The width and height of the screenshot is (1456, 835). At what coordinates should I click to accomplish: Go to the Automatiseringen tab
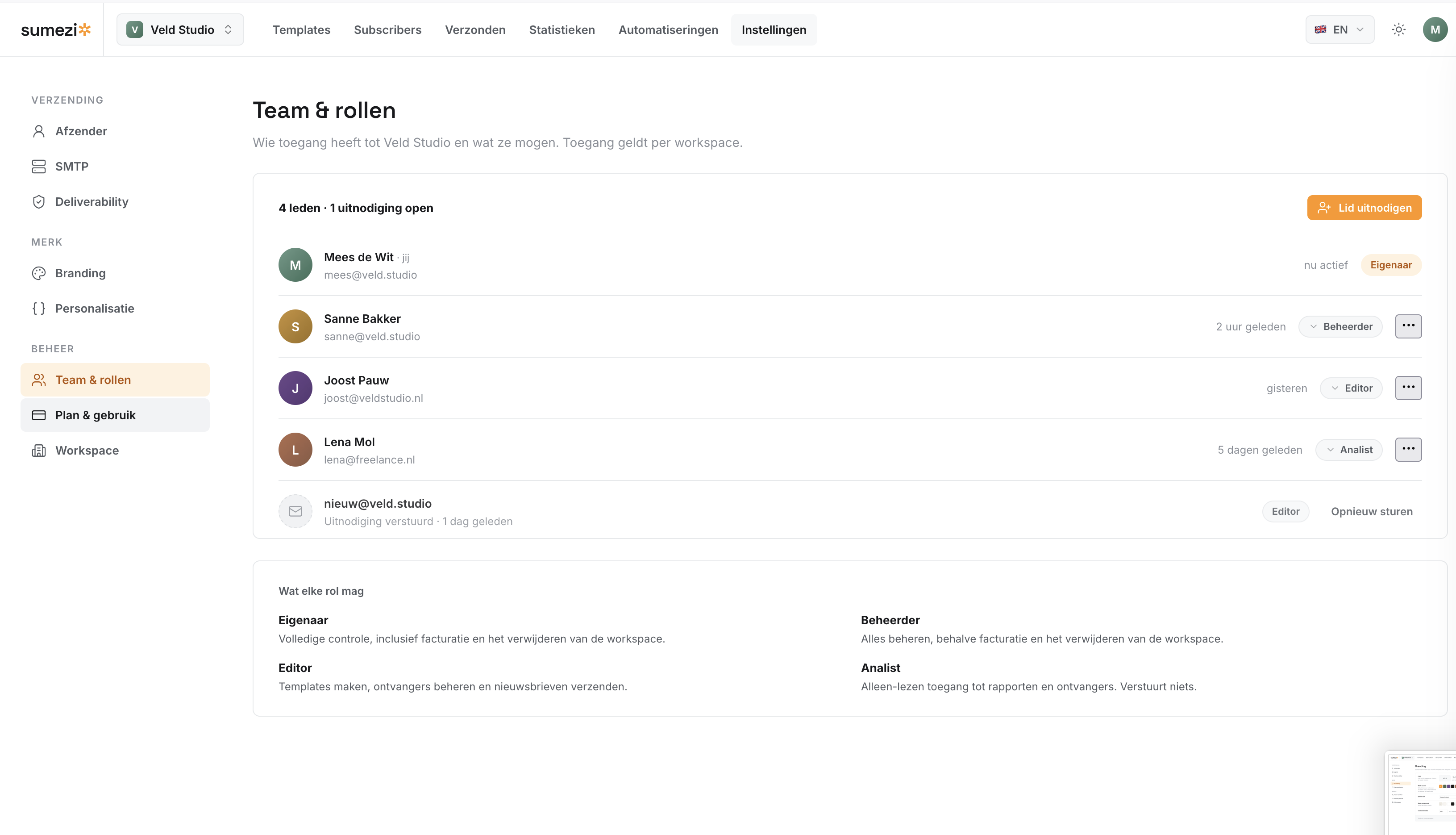pyautogui.click(x=668, y=29)
